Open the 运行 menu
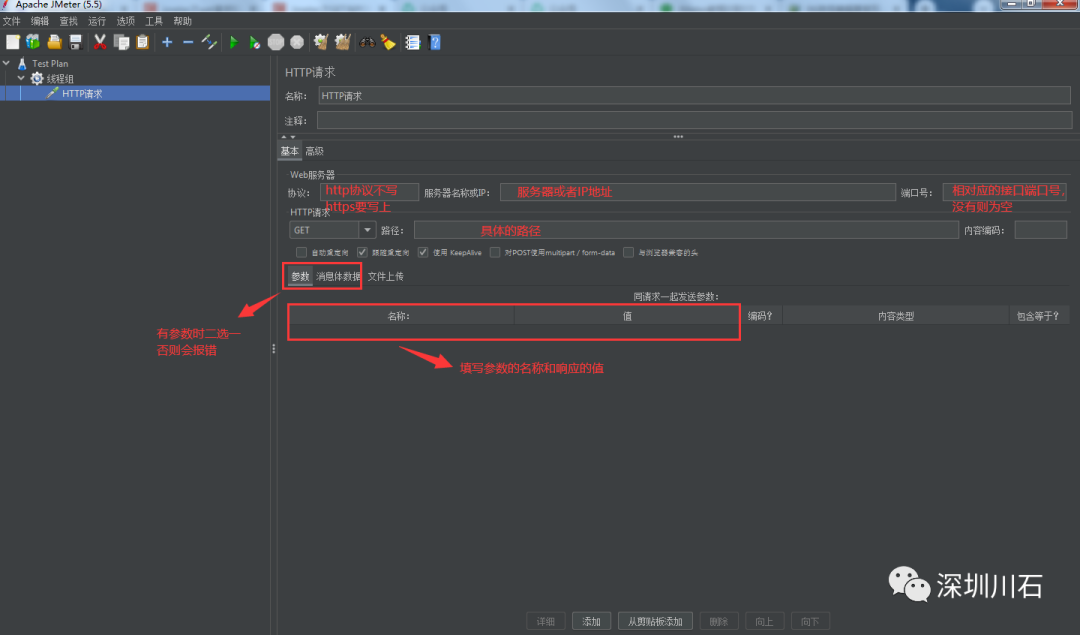This screenshot has height=635, width=1080. click(97, 21)
